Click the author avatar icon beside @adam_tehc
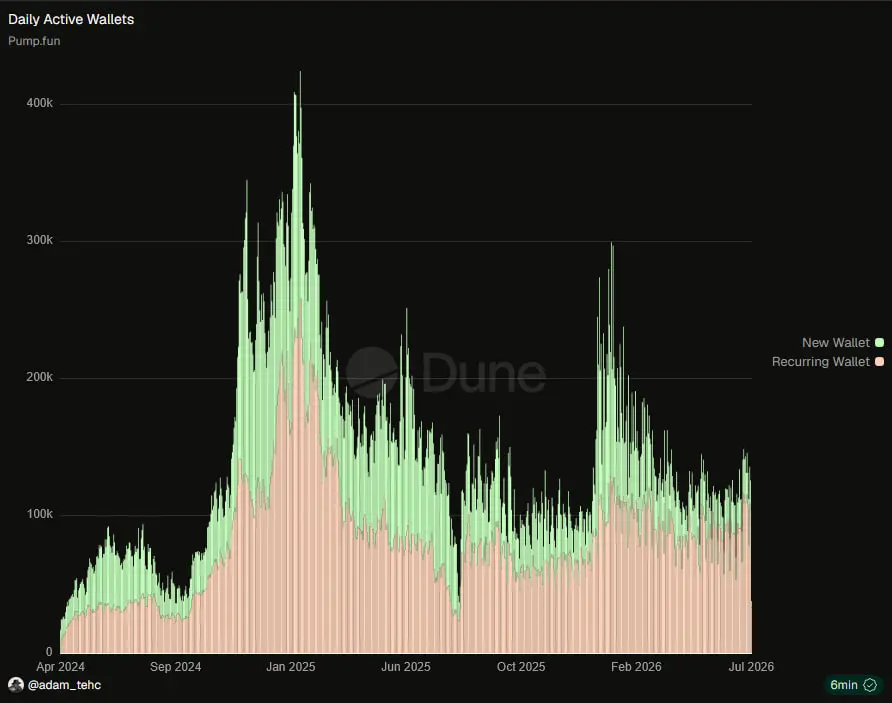Image resolution: width=892 pixels, height=703 pixels. tap(16, 685)
